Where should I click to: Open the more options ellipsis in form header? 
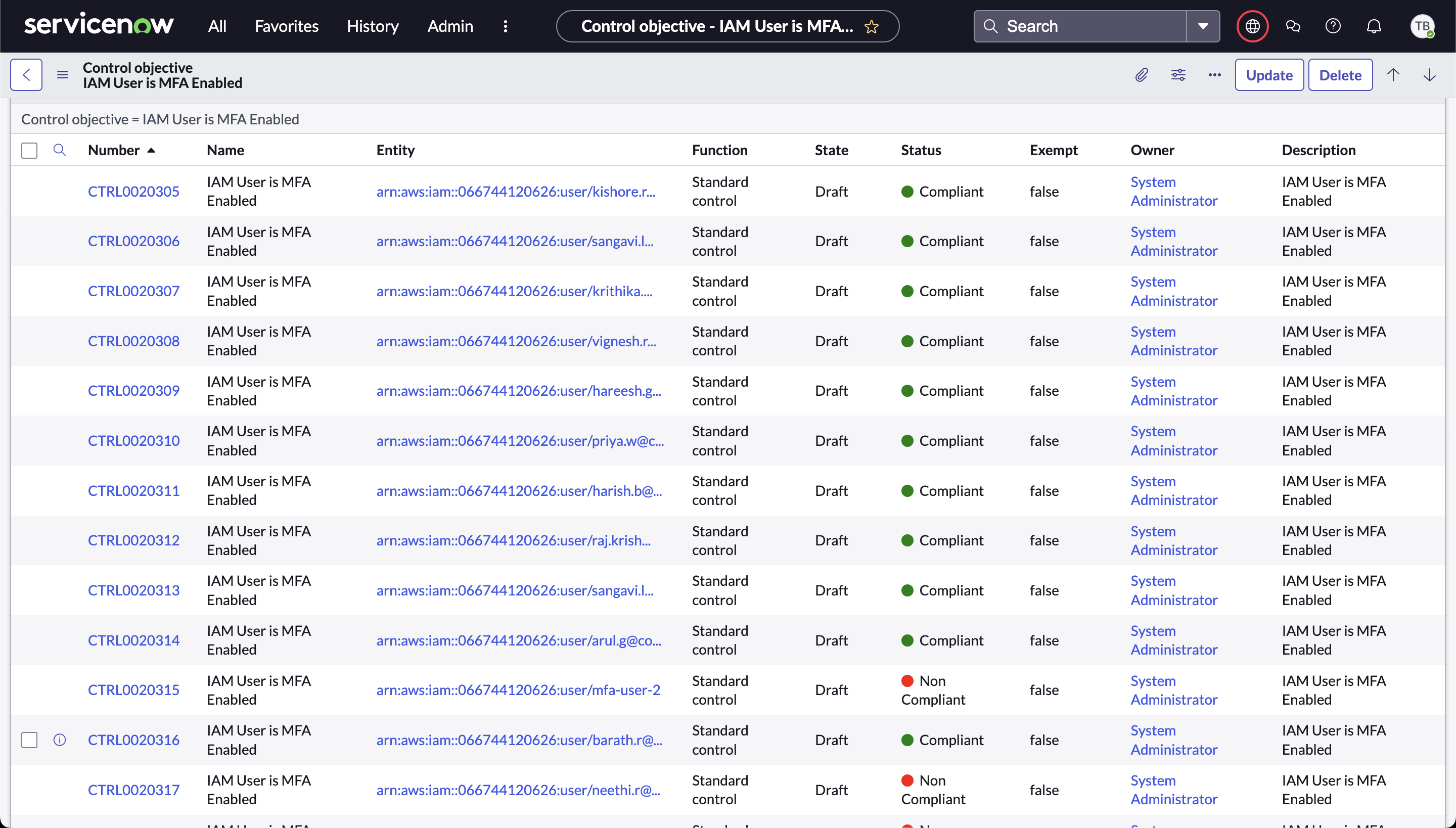[x=1214, y=74]
